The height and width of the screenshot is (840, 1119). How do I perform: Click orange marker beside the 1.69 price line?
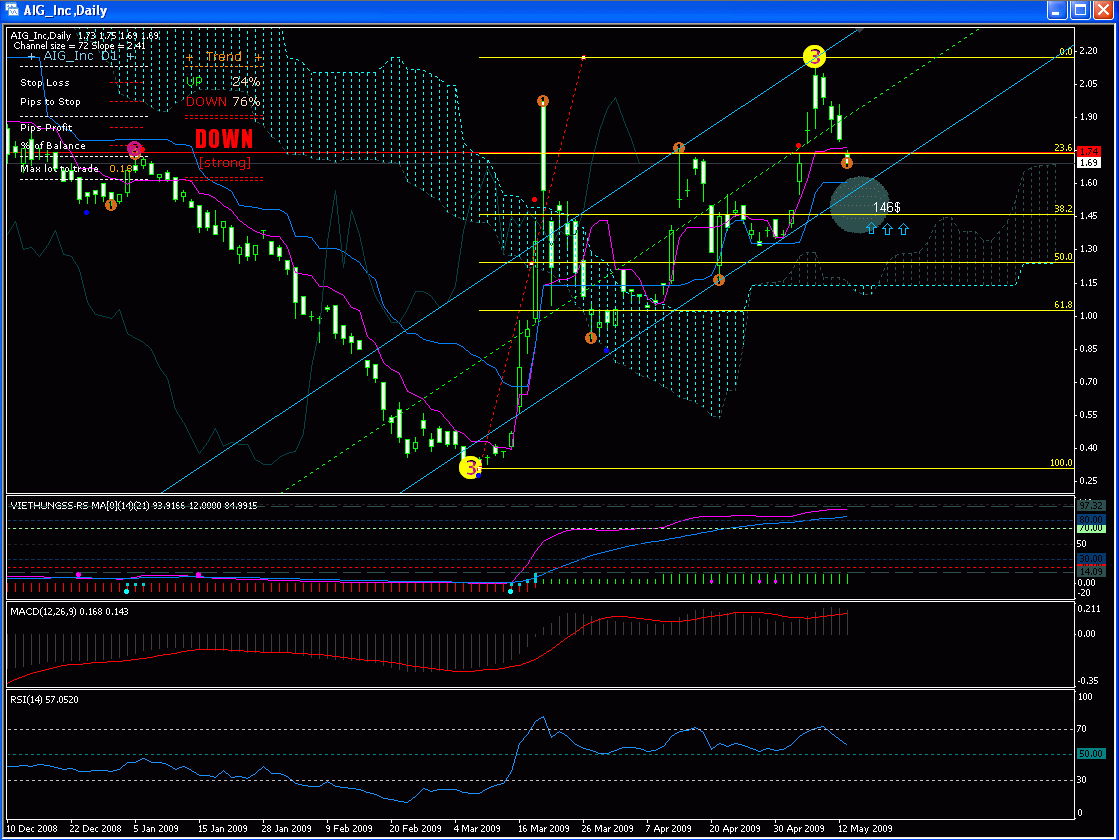click(846, 163)
